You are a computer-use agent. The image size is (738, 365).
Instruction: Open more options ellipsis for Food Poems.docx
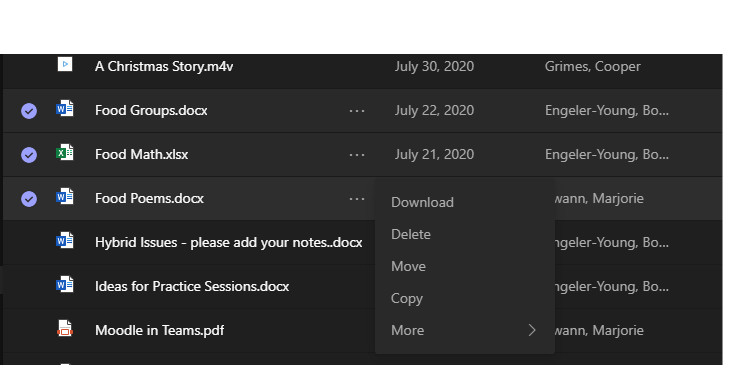coord(357,199)
